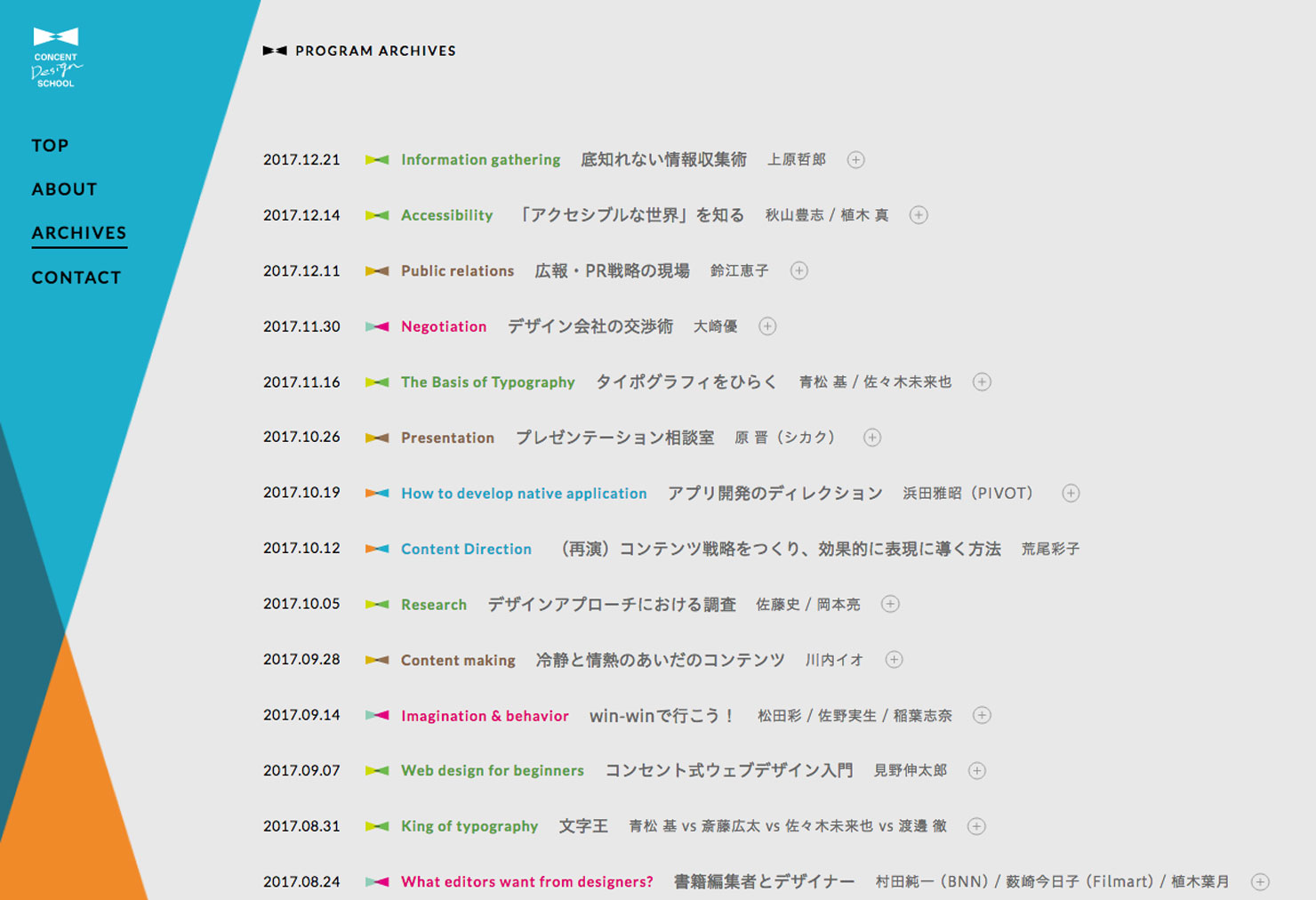Click the date 2017.09.07
This screenshot has width=1316, height=900.
click(x=301, y=771)
